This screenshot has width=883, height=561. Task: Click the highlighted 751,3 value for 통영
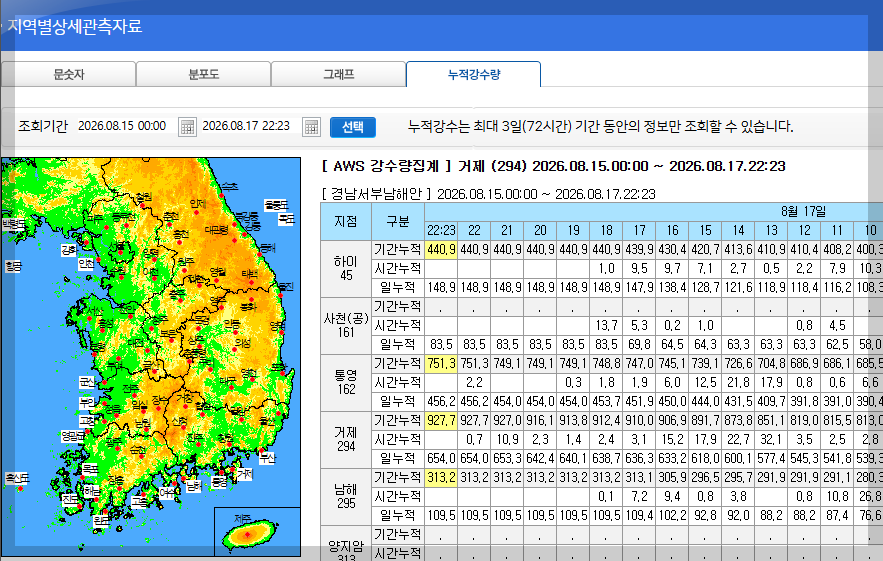[441, 364]
